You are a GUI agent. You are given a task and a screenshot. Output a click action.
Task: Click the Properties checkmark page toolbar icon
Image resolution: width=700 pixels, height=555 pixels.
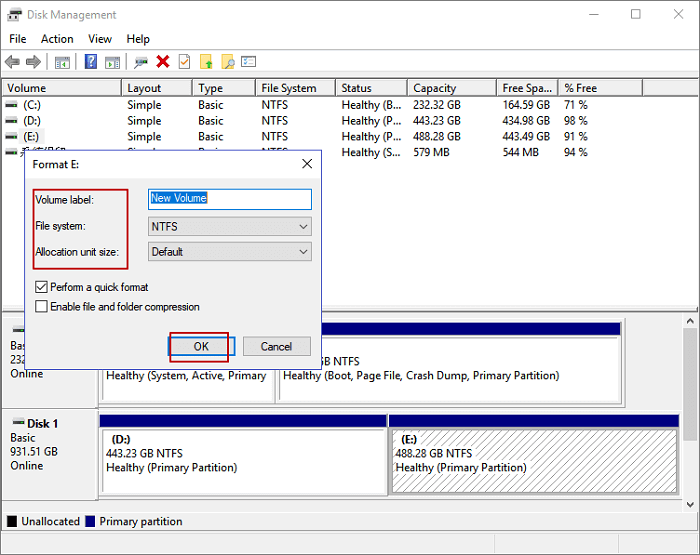[x=184, y=62]
